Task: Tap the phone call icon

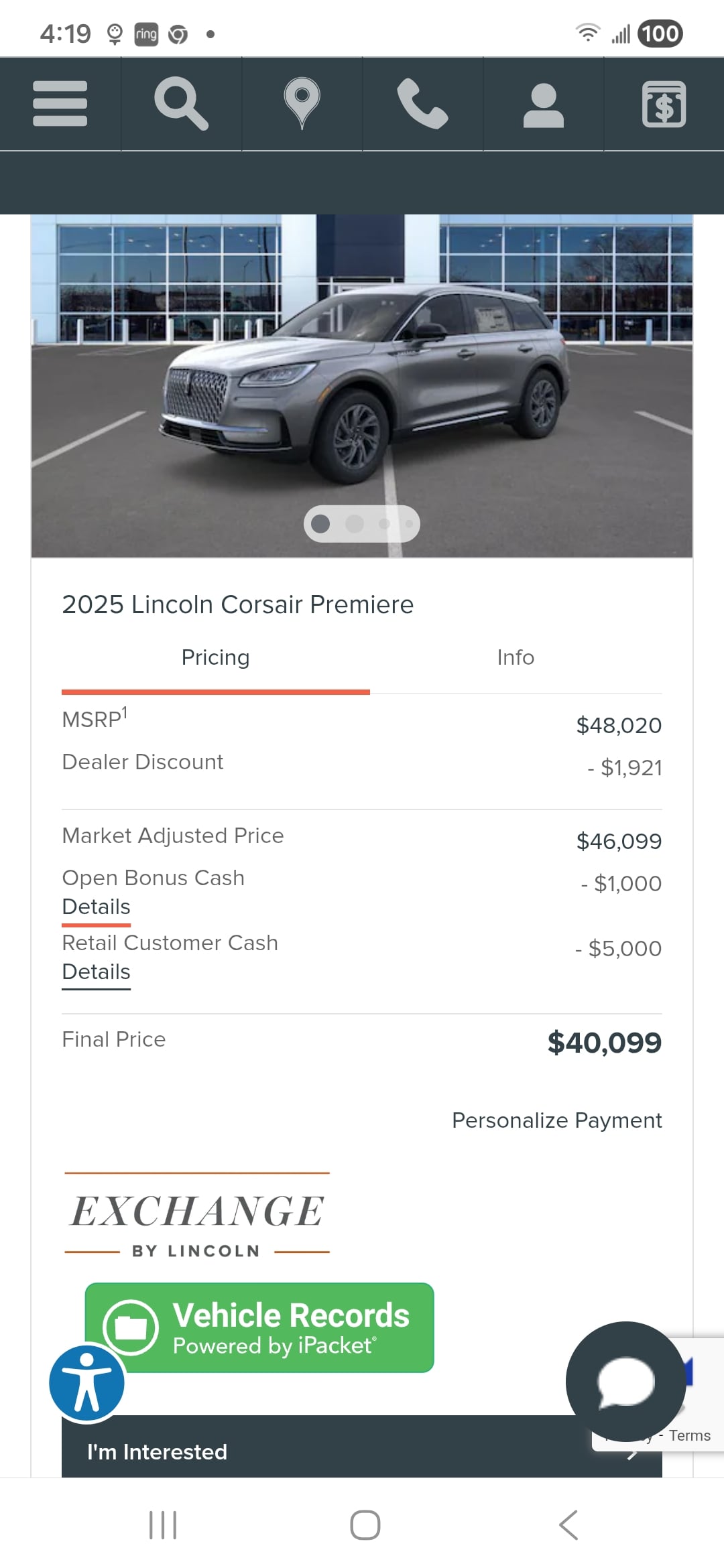Action: coord(422,104)
